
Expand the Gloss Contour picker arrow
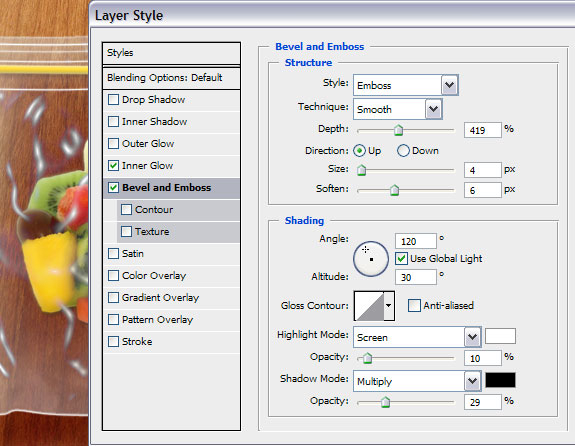tap(389, 306)
